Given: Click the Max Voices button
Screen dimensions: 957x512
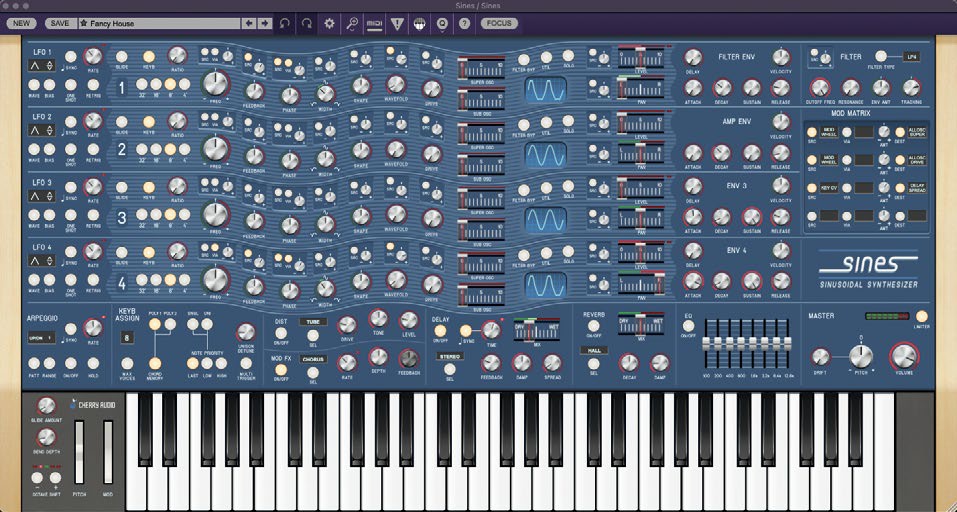Looking at the screenshot, I should tap(128, 363).
